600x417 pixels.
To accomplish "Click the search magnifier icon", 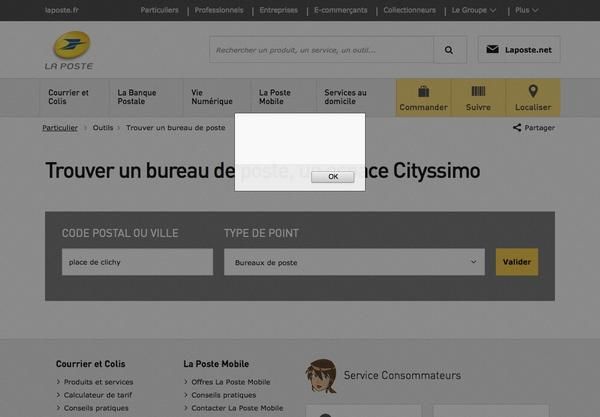I will (449, 50).
